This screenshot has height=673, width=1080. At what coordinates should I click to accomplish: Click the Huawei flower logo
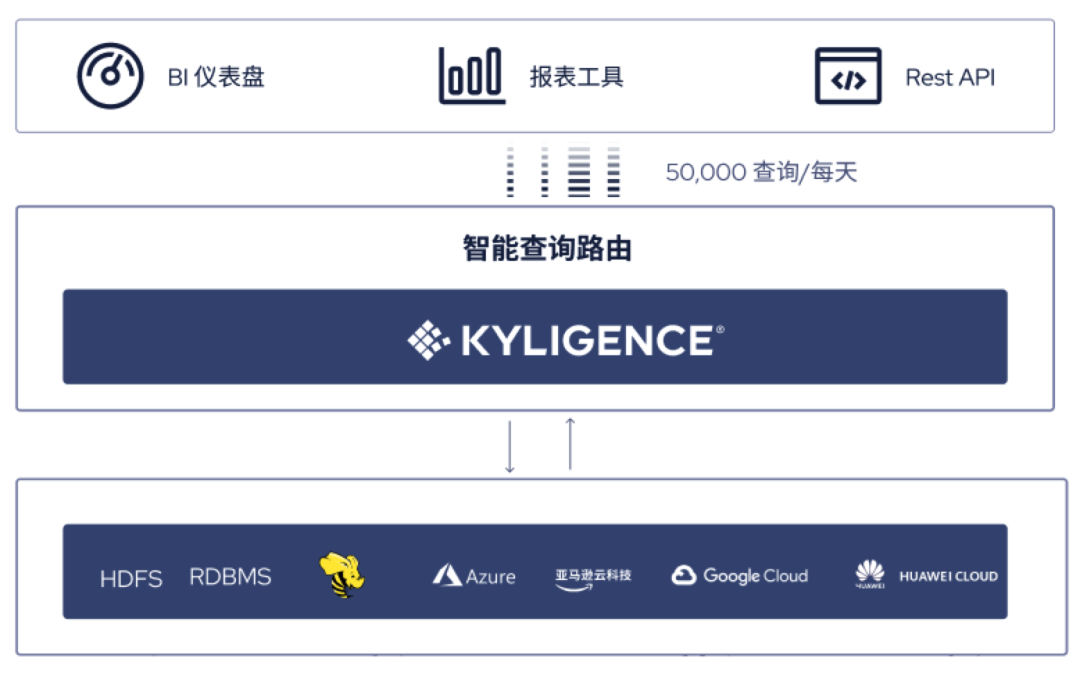[x=870, y=574]
